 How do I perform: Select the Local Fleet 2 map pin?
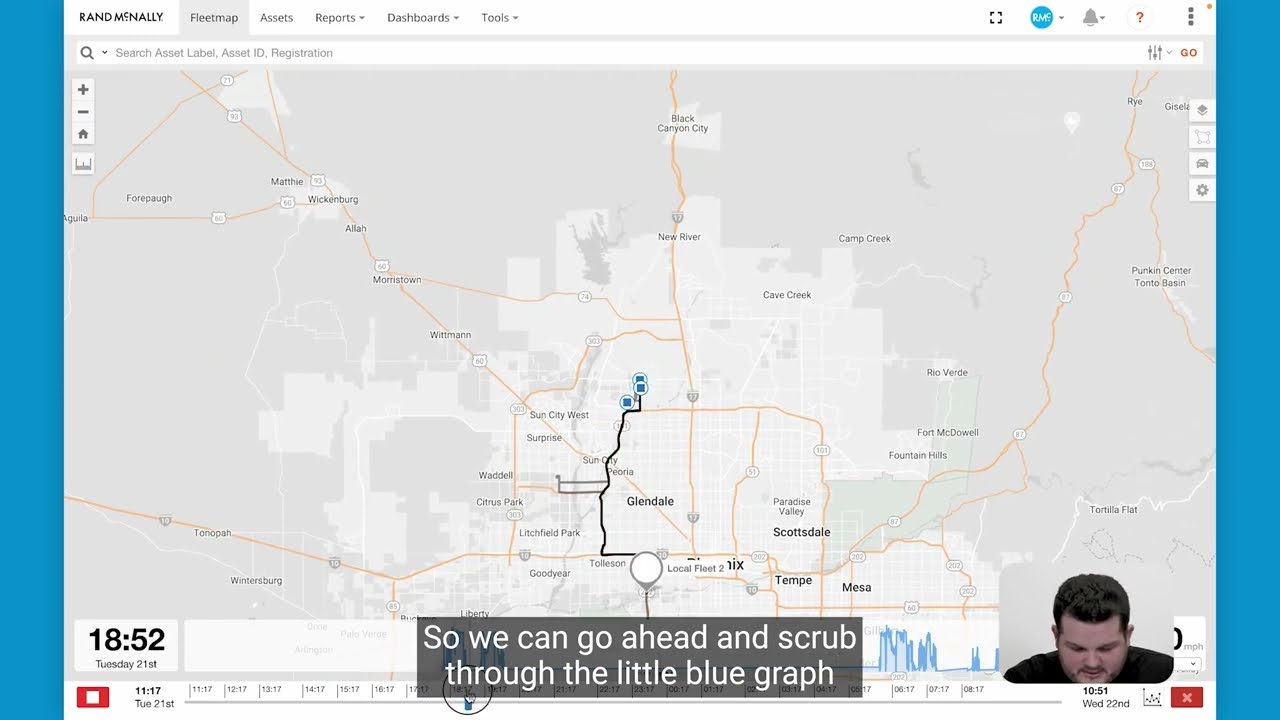[x=646, y=568]
